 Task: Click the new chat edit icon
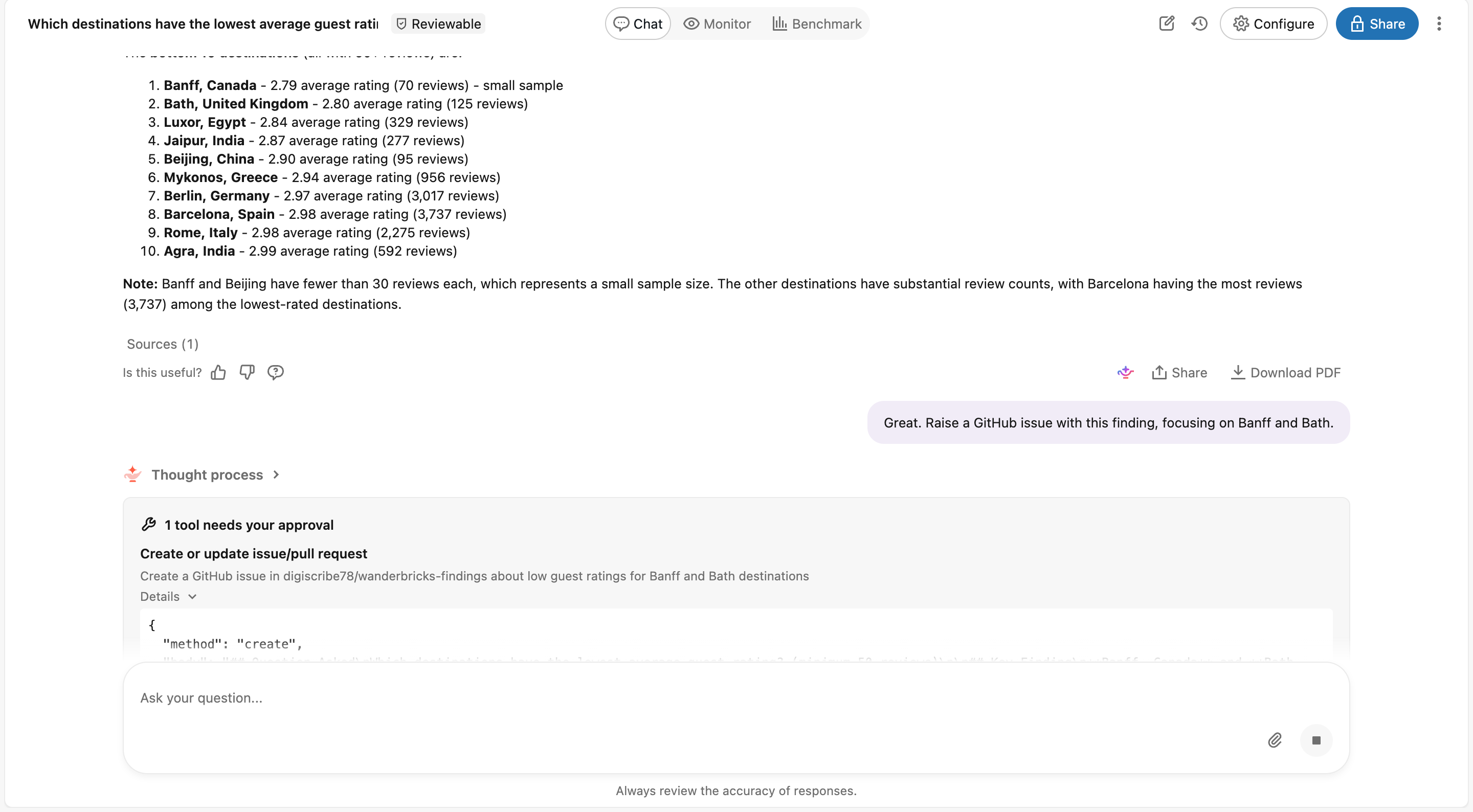(x=1167, y=24)
